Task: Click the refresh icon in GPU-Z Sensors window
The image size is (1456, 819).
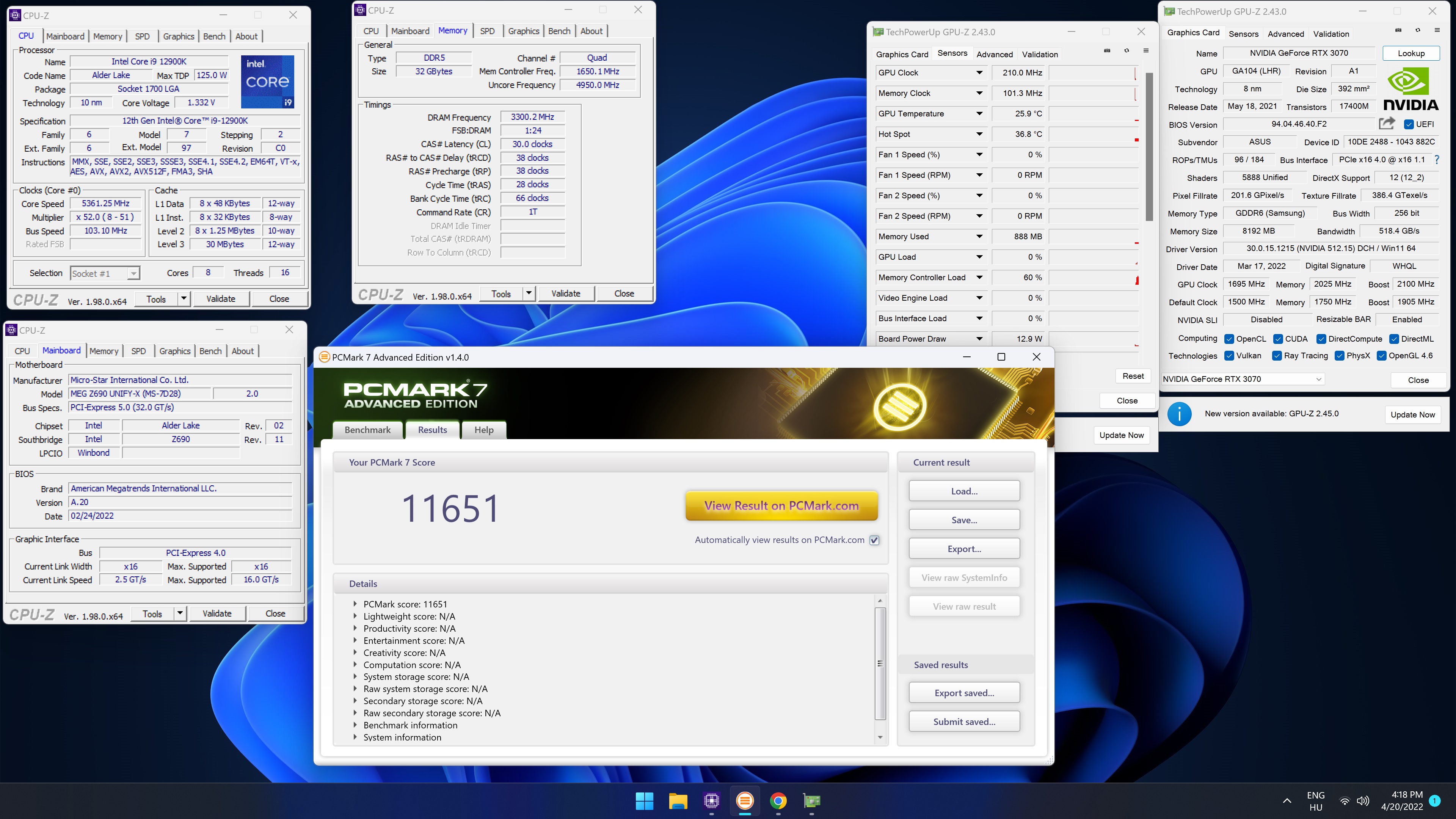Action: coord(1127,51)
